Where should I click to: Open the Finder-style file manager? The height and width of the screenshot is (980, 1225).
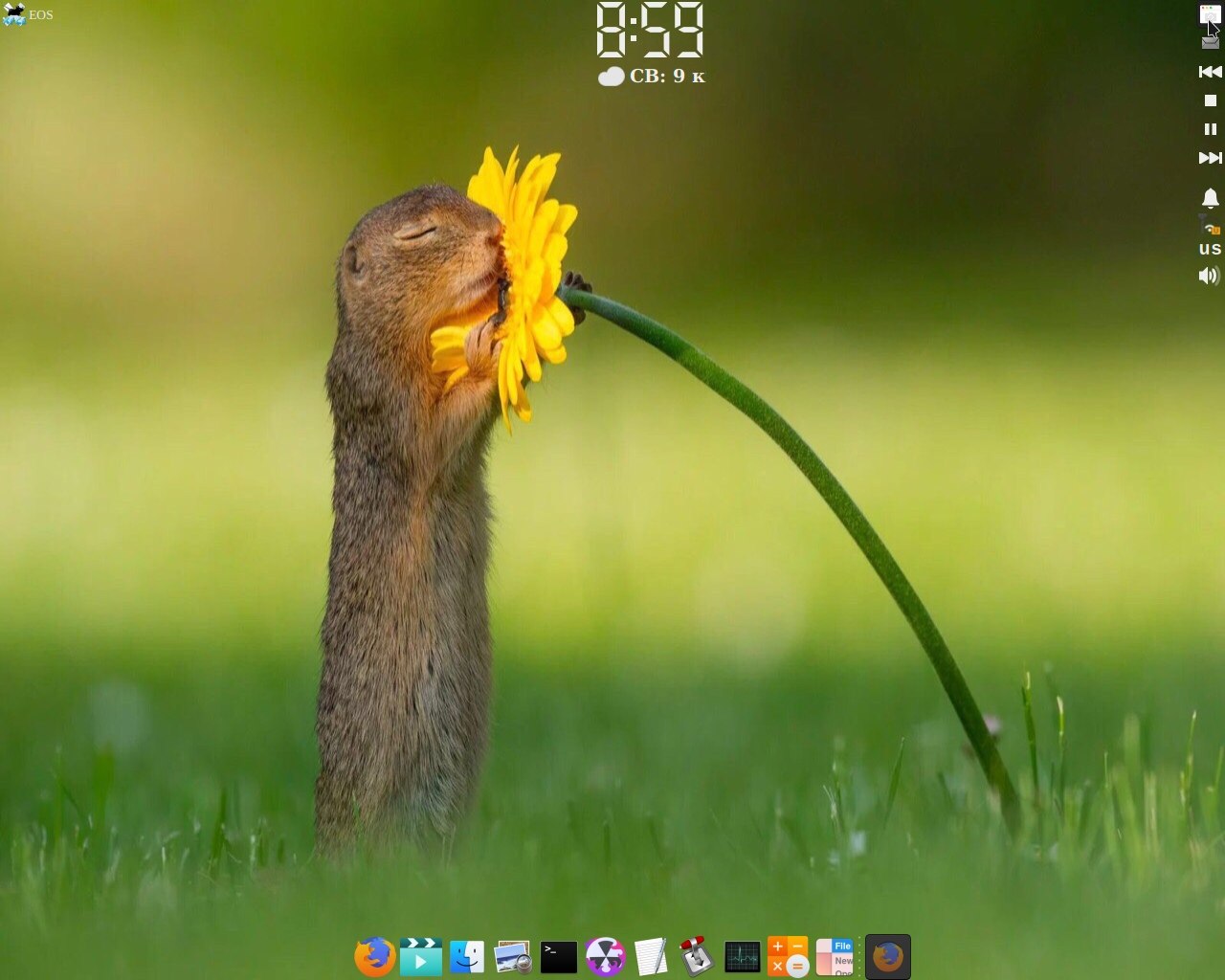tap(466, 956)
